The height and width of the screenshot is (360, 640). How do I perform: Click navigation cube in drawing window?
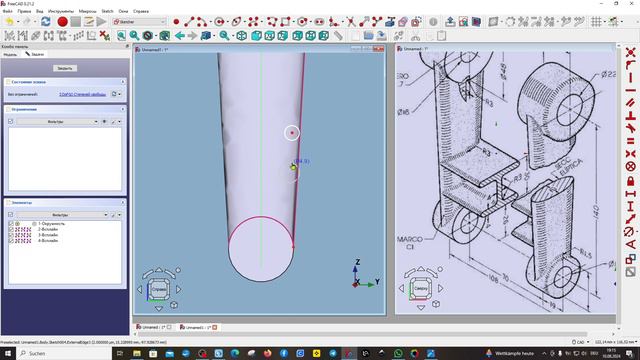[x=421, y=288]
